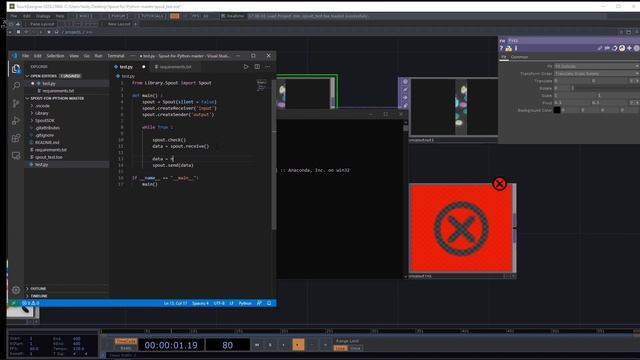The width and height of the screenshot is (640, 360).
Task: Expand the .vscode folder
Action: (42, 106)
